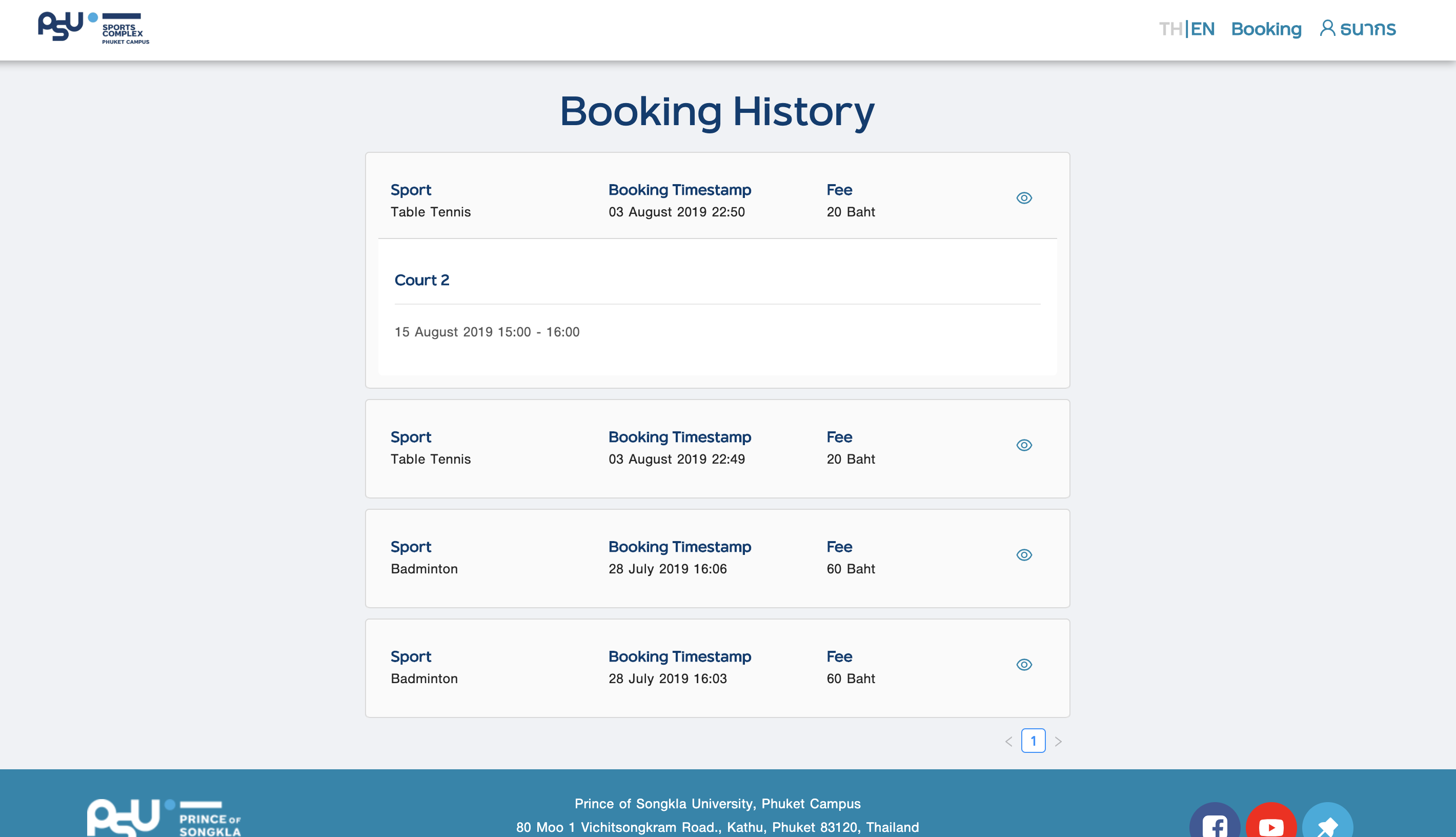Select page 1 in pagination
1456x837 pixels.
tap(1033, 741)
